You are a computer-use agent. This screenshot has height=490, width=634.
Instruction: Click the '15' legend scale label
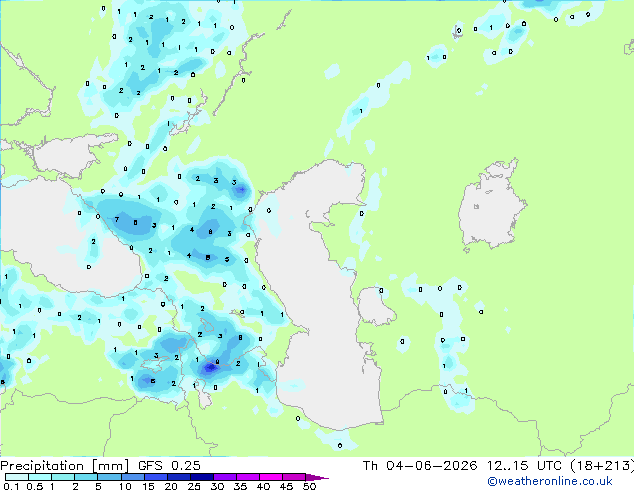(148, 486)
